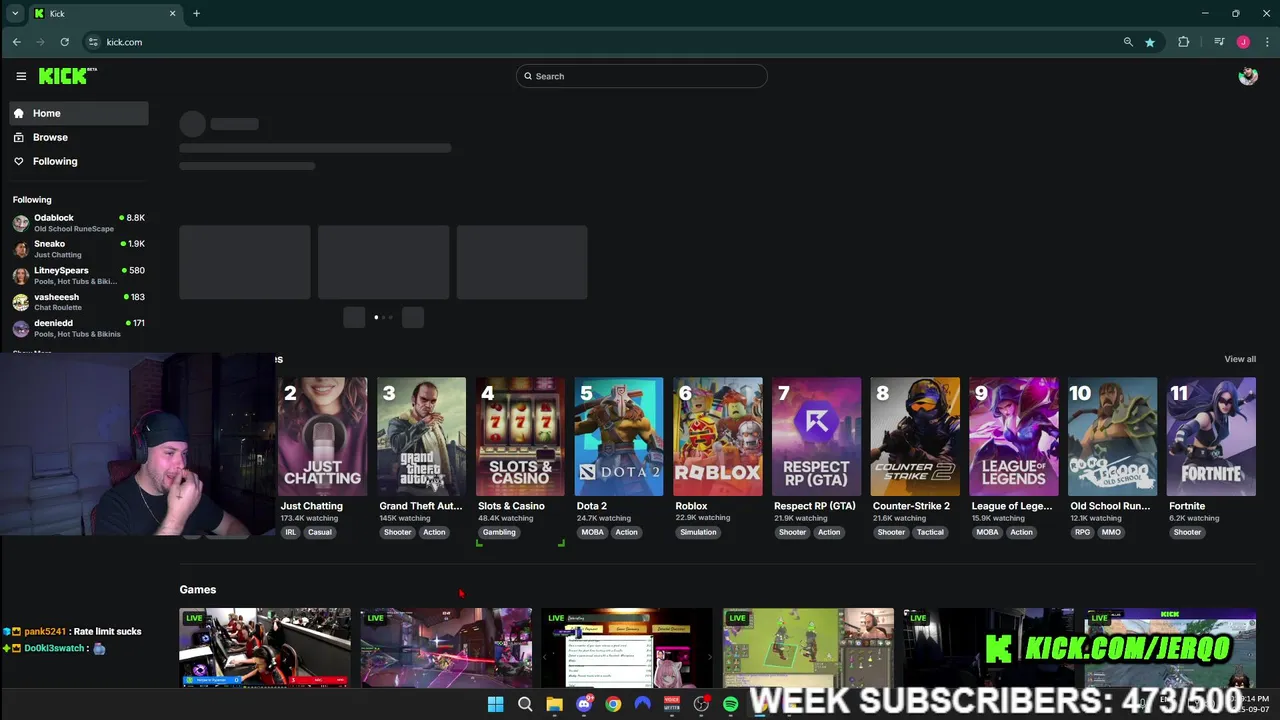Viewport: 1280px width, 720px height.
Task: Expand the tab search dropdown arrow
Action: point(15,13)
